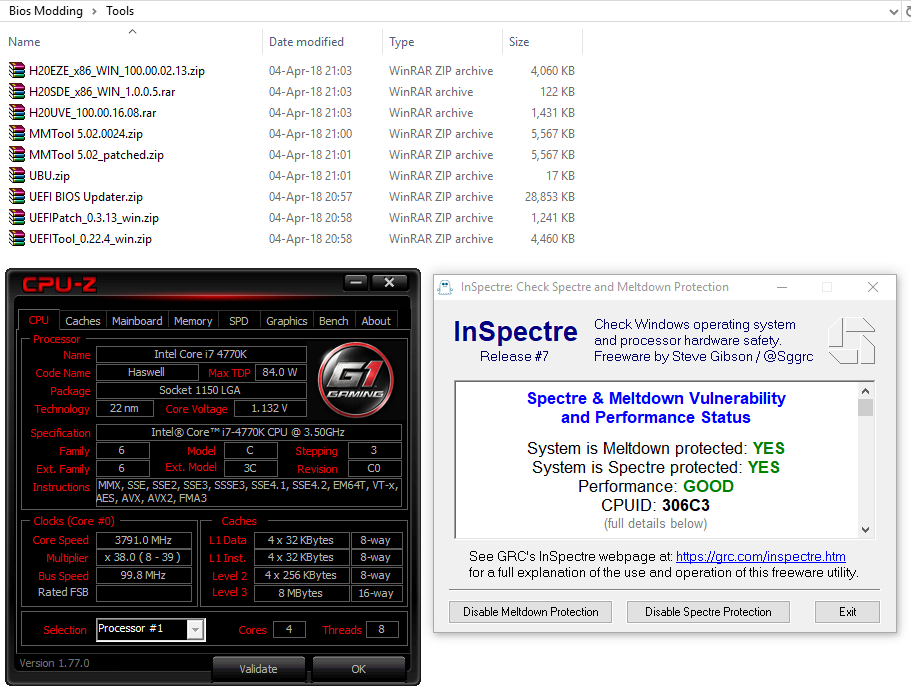Click the InSpectre scrollbar down arrow
The width and height of the screenshot is (911, 697).
tap(866, 530)
